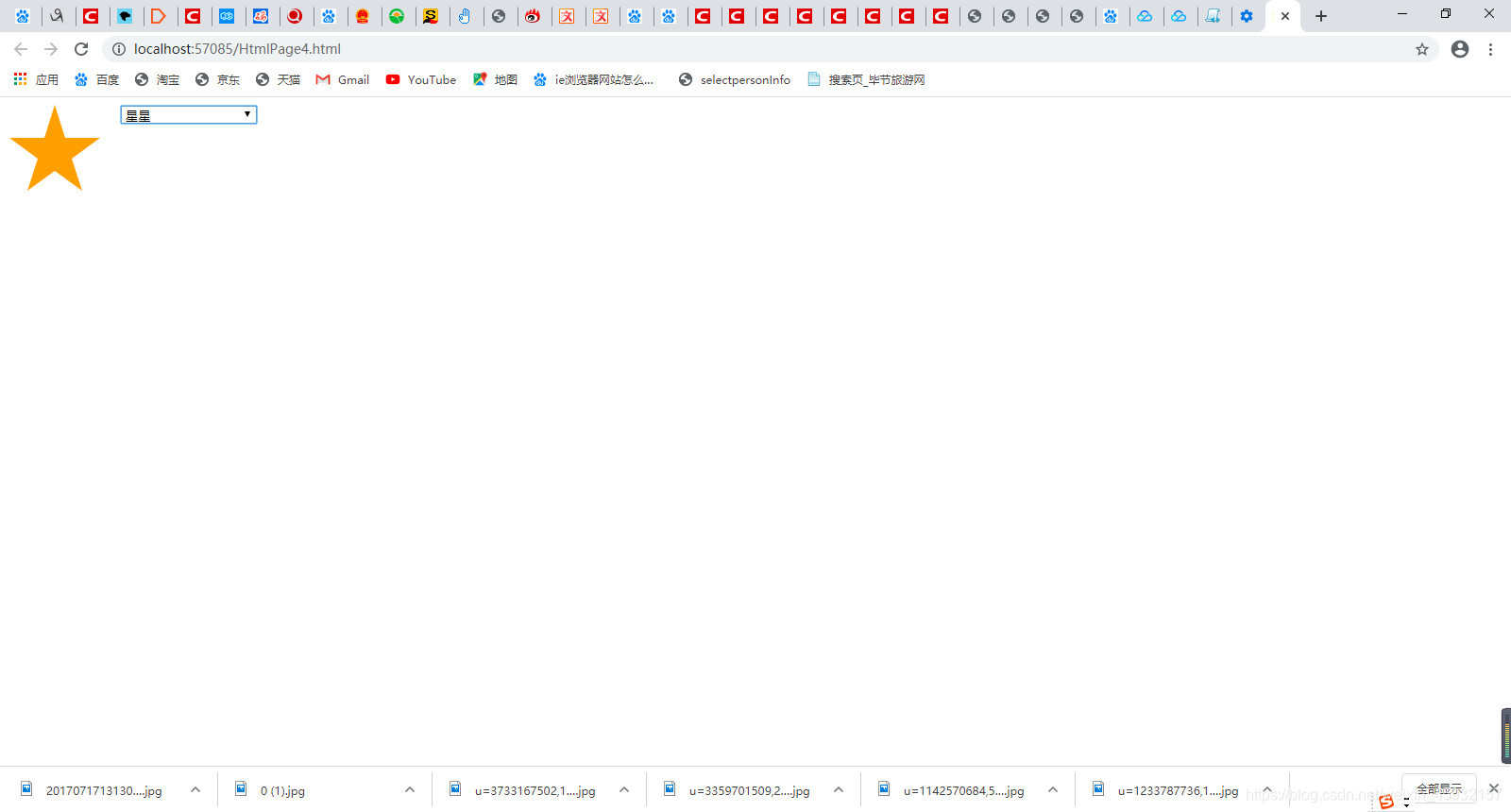Close the downloads bar
1511x812 pixels.
click(x=1494, y=788)
